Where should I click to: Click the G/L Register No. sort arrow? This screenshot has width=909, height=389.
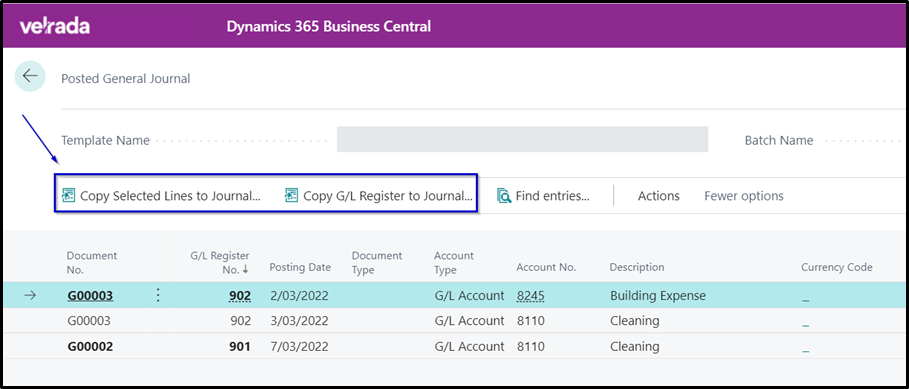246,270
